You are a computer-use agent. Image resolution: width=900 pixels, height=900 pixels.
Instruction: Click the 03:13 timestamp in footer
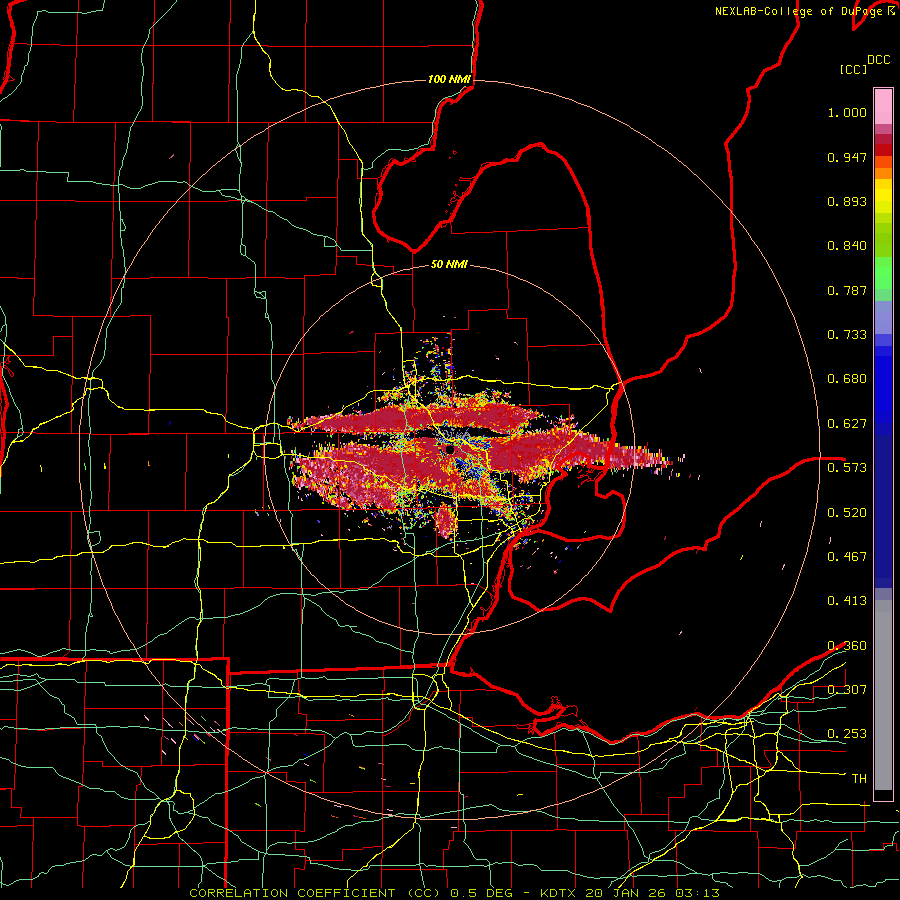[x=699, y=893]
